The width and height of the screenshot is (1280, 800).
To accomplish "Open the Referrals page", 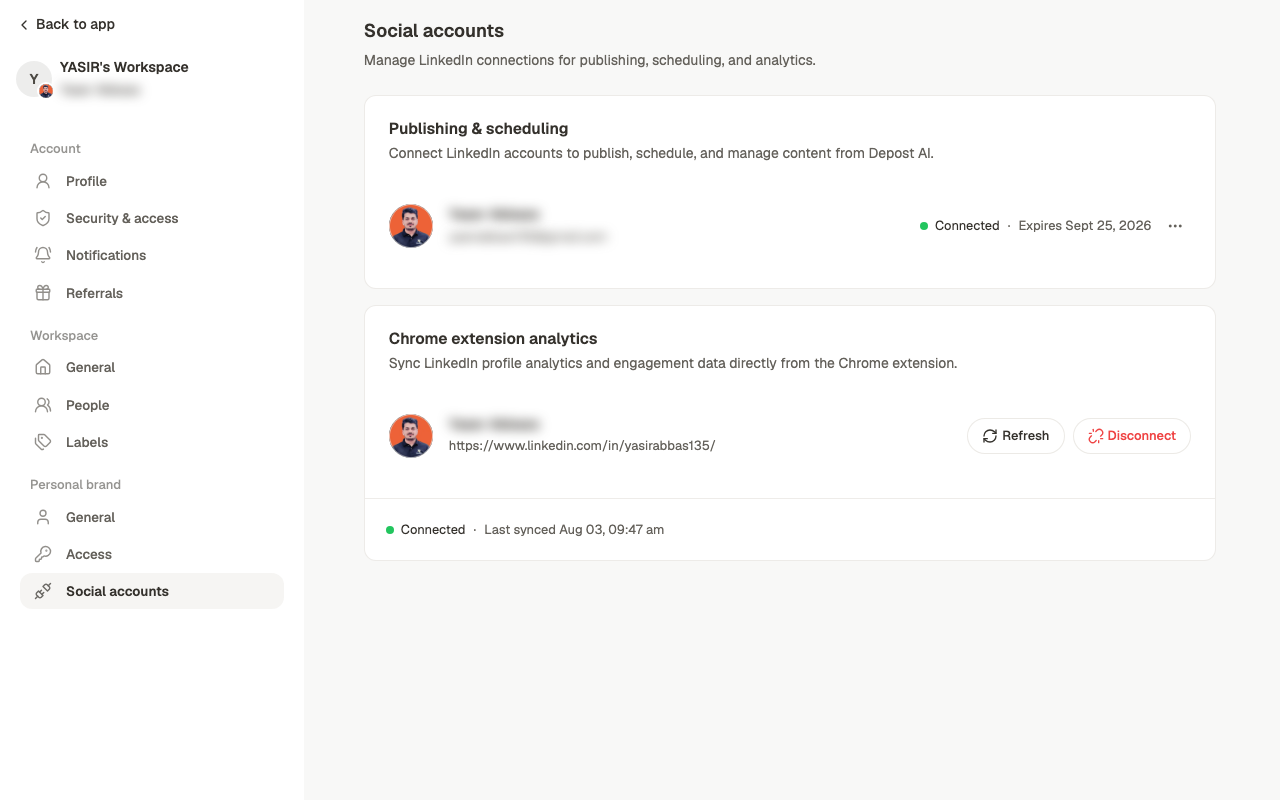I will 152,293.
